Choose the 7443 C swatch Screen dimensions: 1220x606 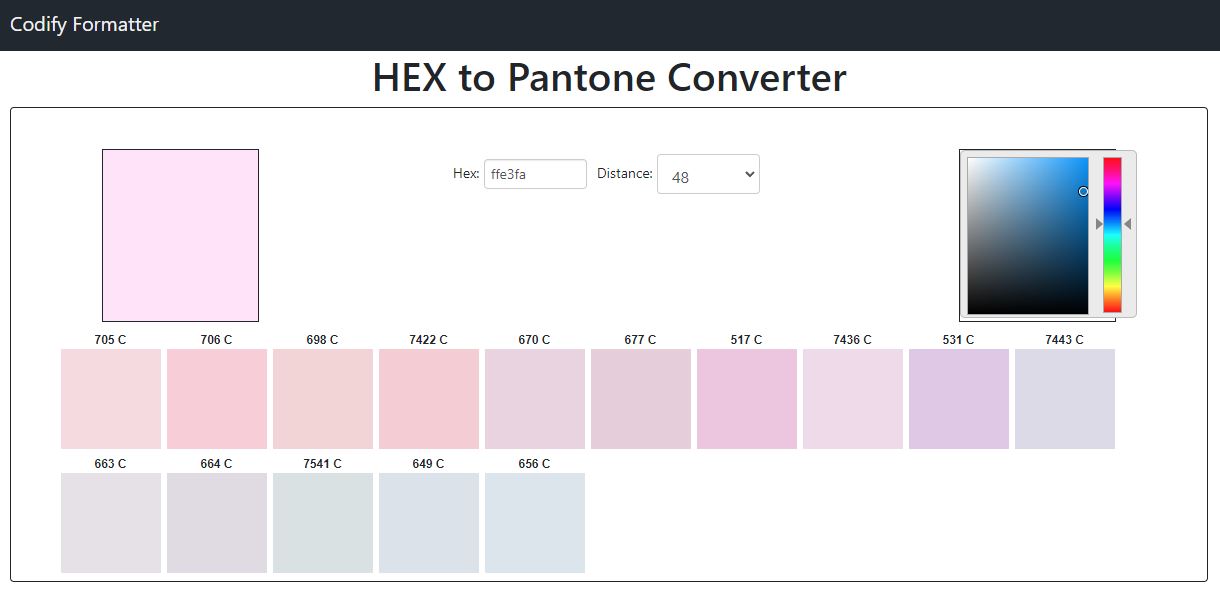click(x=1065, y=399)
